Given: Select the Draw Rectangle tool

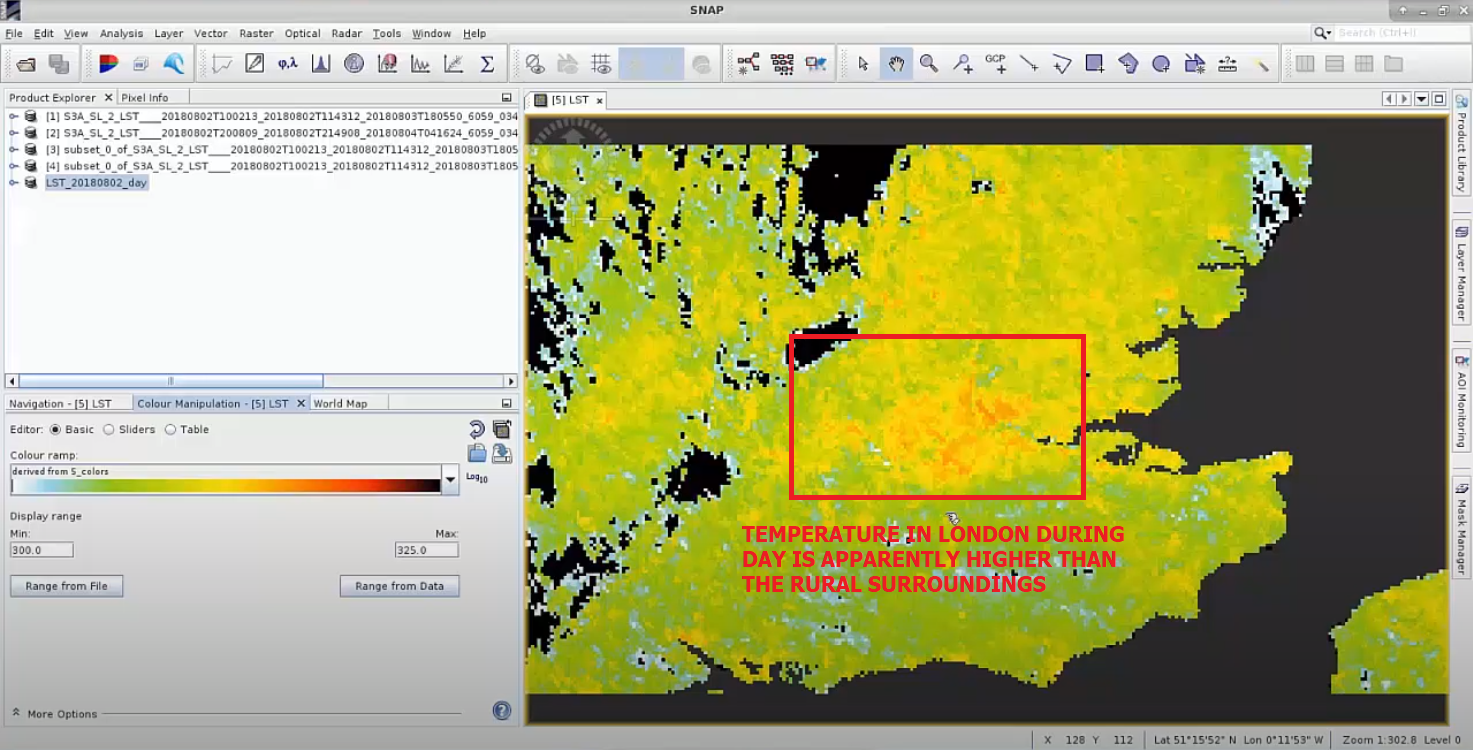Looking at the screenshot, I should (x=1095, y=64).
